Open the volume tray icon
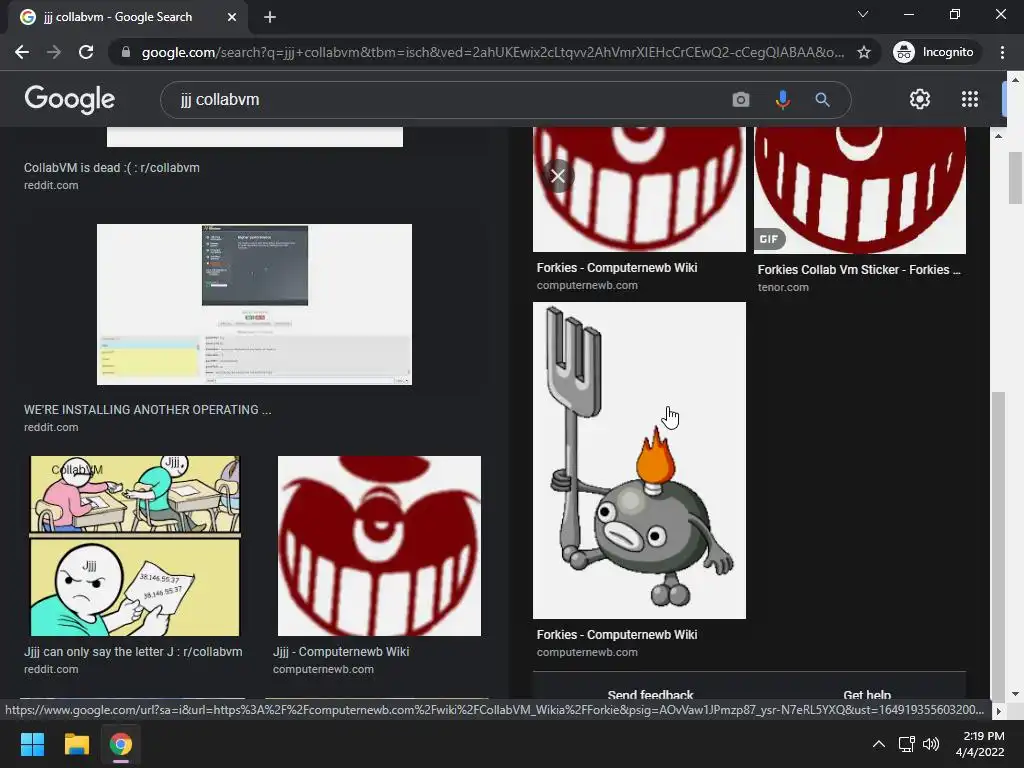The image size is (1024, 768). tap(931, 744)
